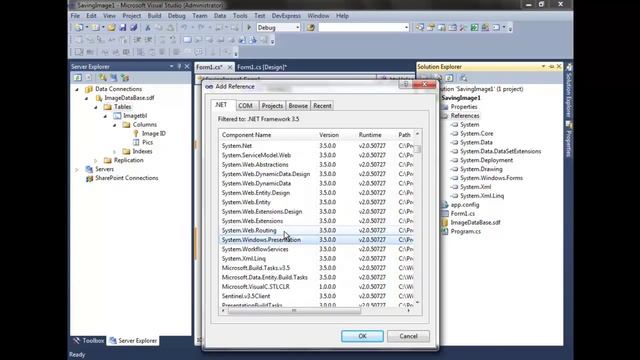This screenshot has width=640, height=360.
Task: Collapse the Imagetbl table node
Action: [x=105, y=116]
